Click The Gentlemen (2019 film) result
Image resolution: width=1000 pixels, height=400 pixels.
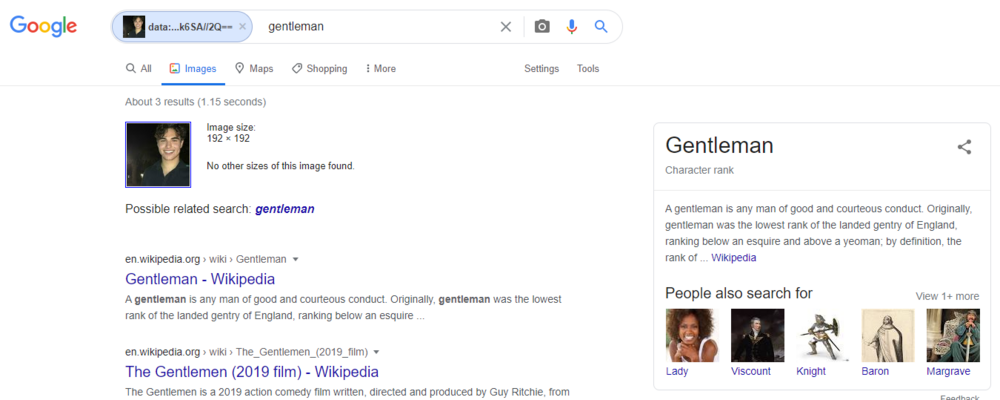[x=252, y=372]
